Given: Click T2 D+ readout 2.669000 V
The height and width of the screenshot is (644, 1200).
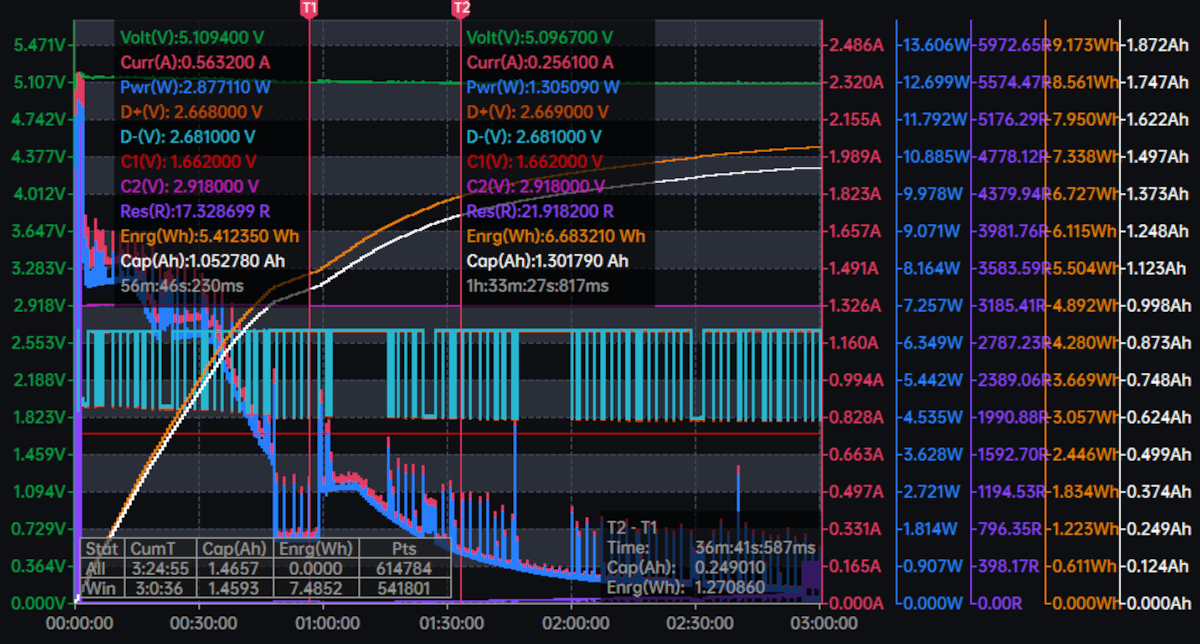Looking at the screenshot, I should click(x=536, y=112).
